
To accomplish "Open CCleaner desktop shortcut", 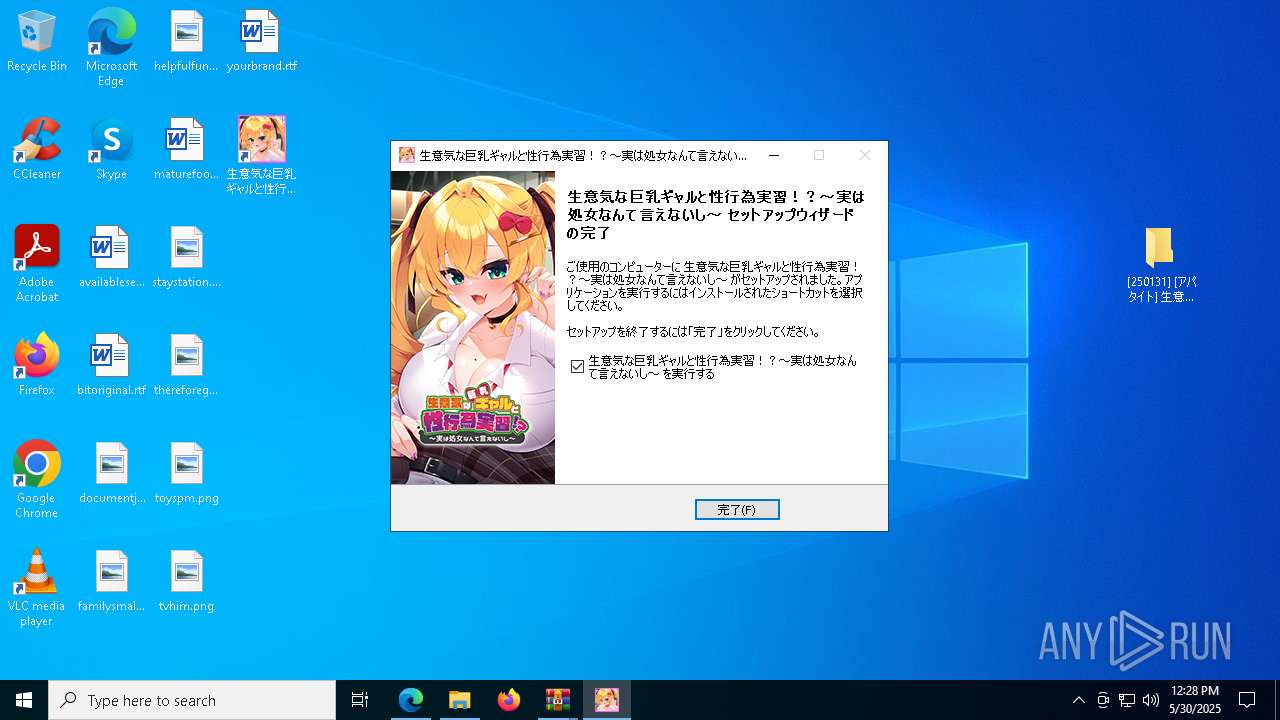I will pyautogui.click(x=37, y=149).
